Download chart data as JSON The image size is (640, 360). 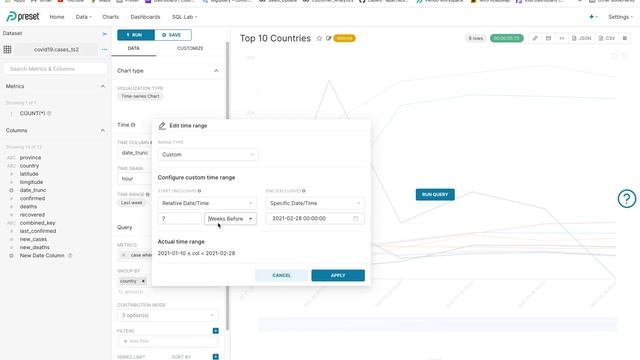582,38
